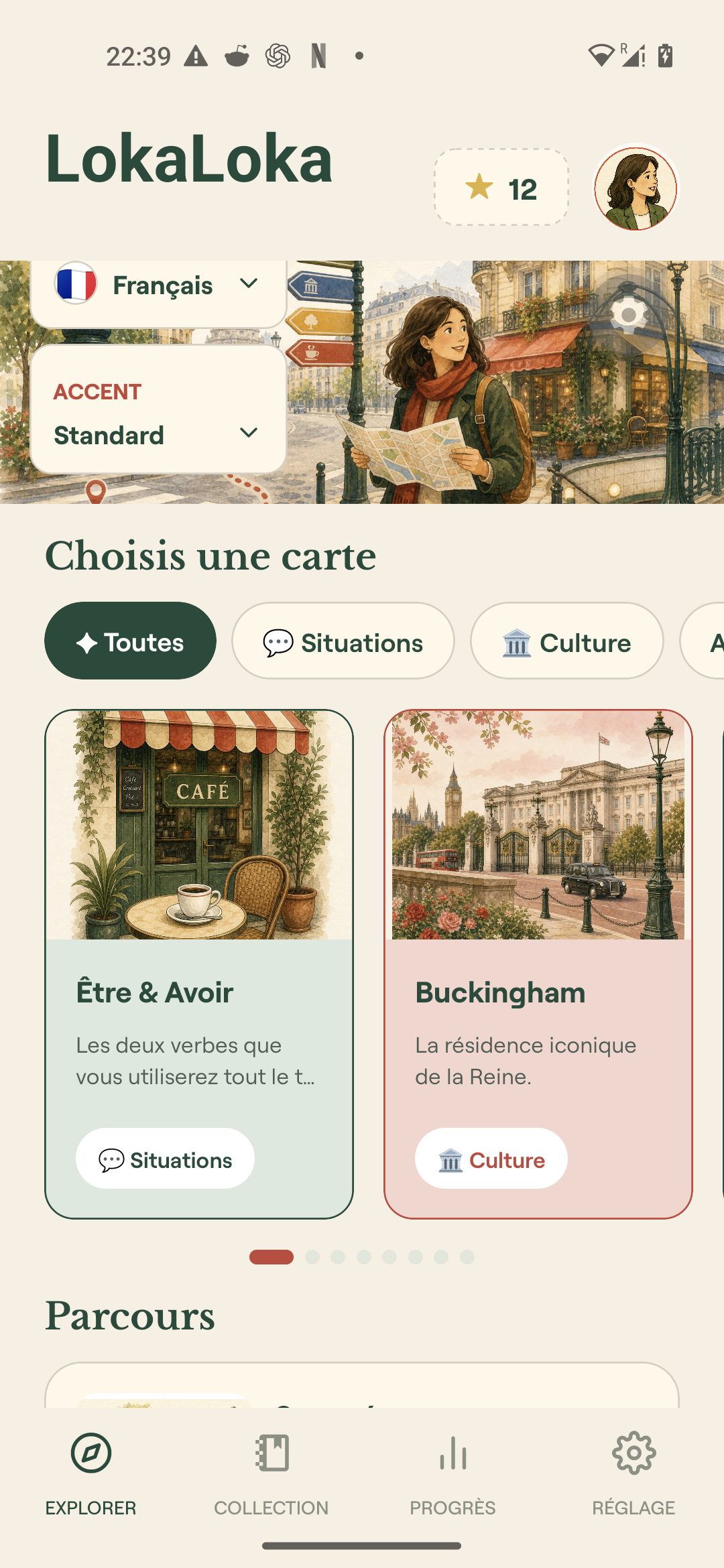The height and width of the screenshot is (1568, 724).
Task: Open the user profile avatar
Action: (x=636, y=189)
